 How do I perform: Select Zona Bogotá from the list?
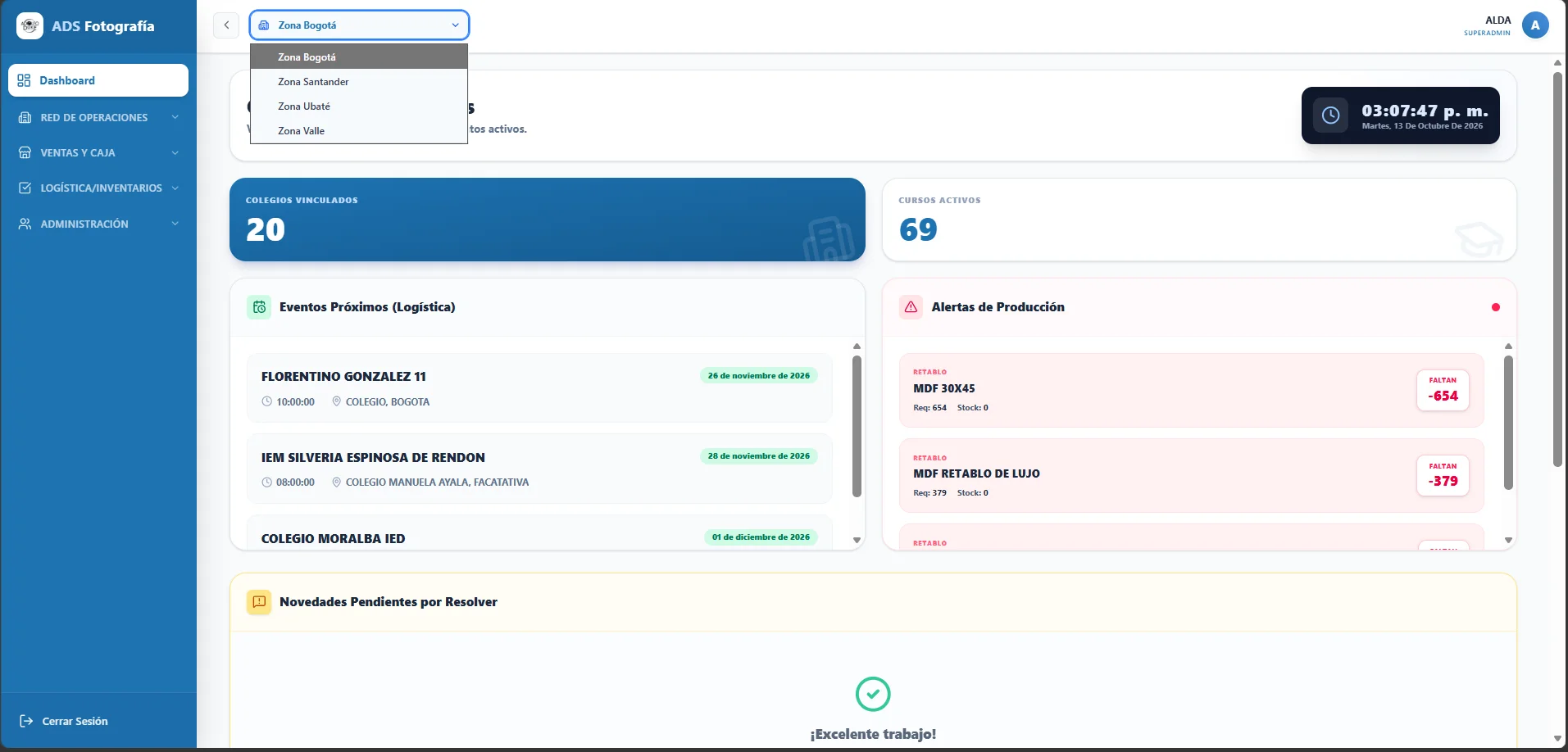(x=359, y=57)
